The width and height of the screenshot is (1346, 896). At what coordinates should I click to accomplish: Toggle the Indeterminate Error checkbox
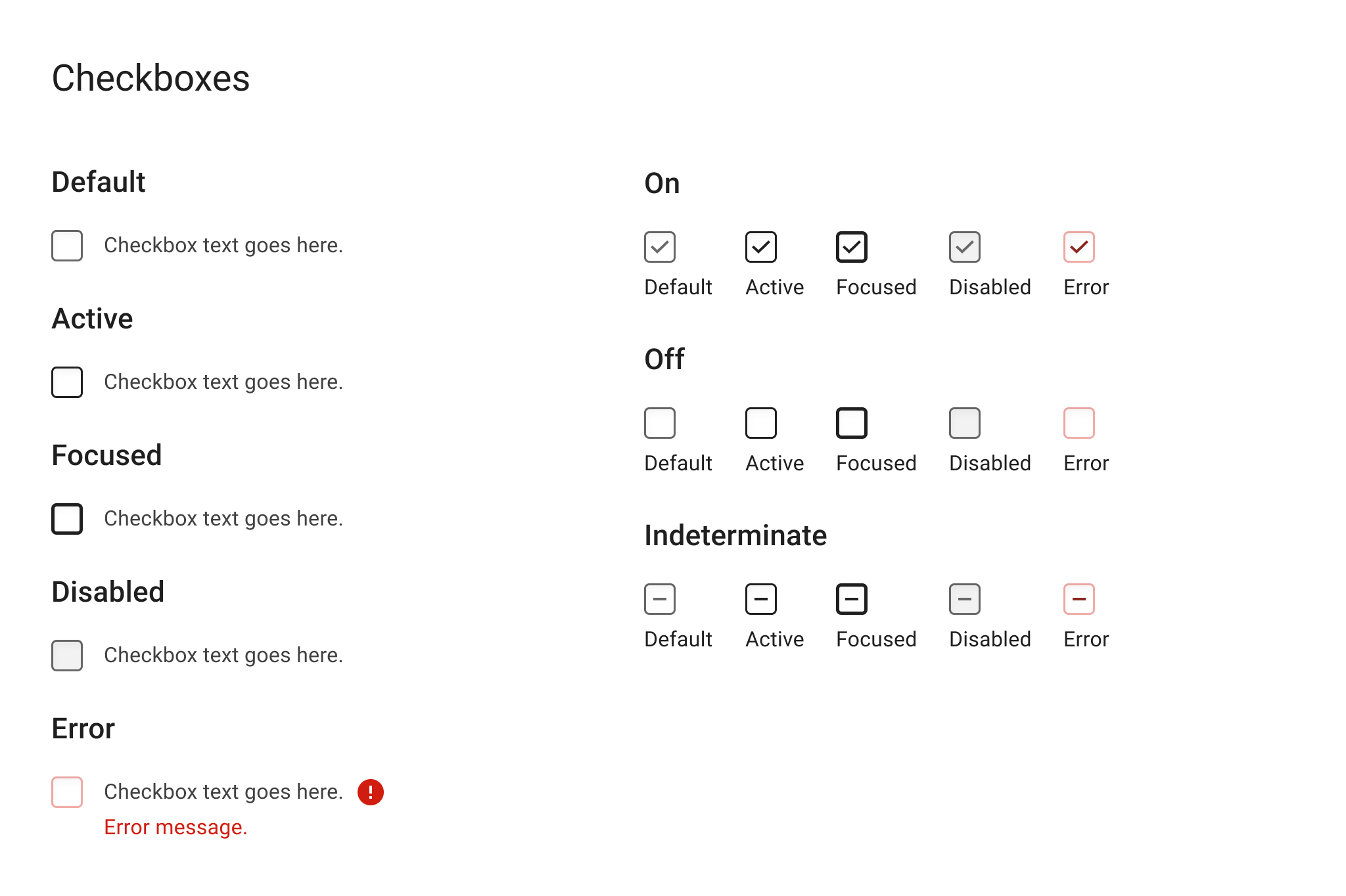coord(1079,599)
